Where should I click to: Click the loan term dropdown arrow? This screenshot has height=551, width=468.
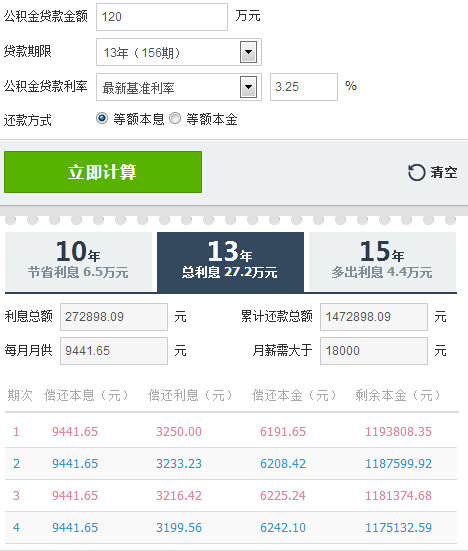click(248, 52)
